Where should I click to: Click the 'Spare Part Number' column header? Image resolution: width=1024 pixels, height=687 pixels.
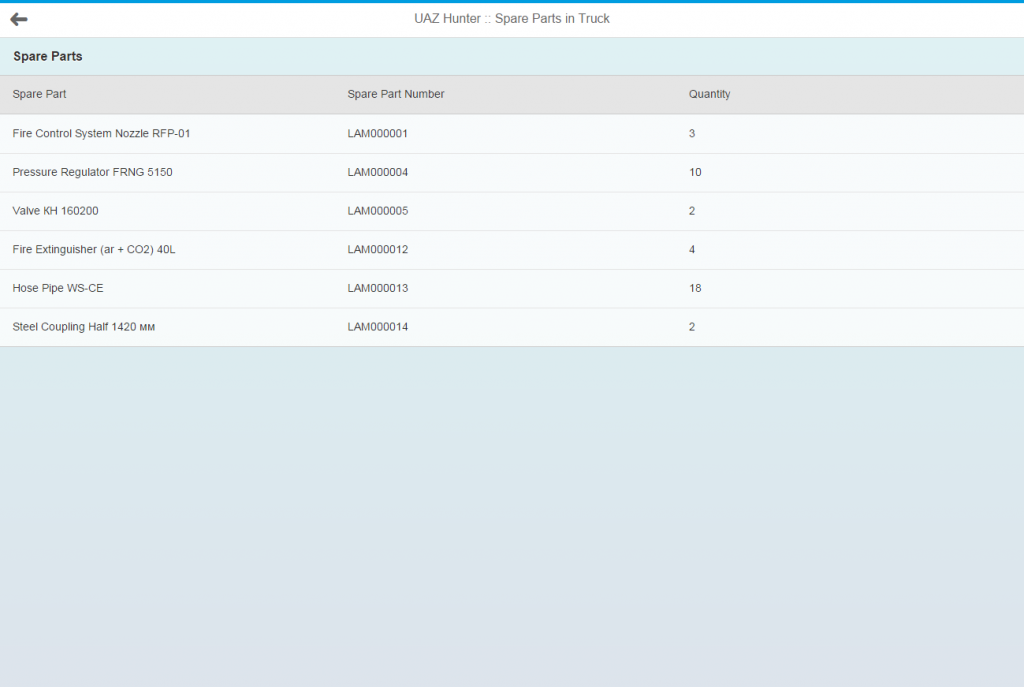(396, 94)
